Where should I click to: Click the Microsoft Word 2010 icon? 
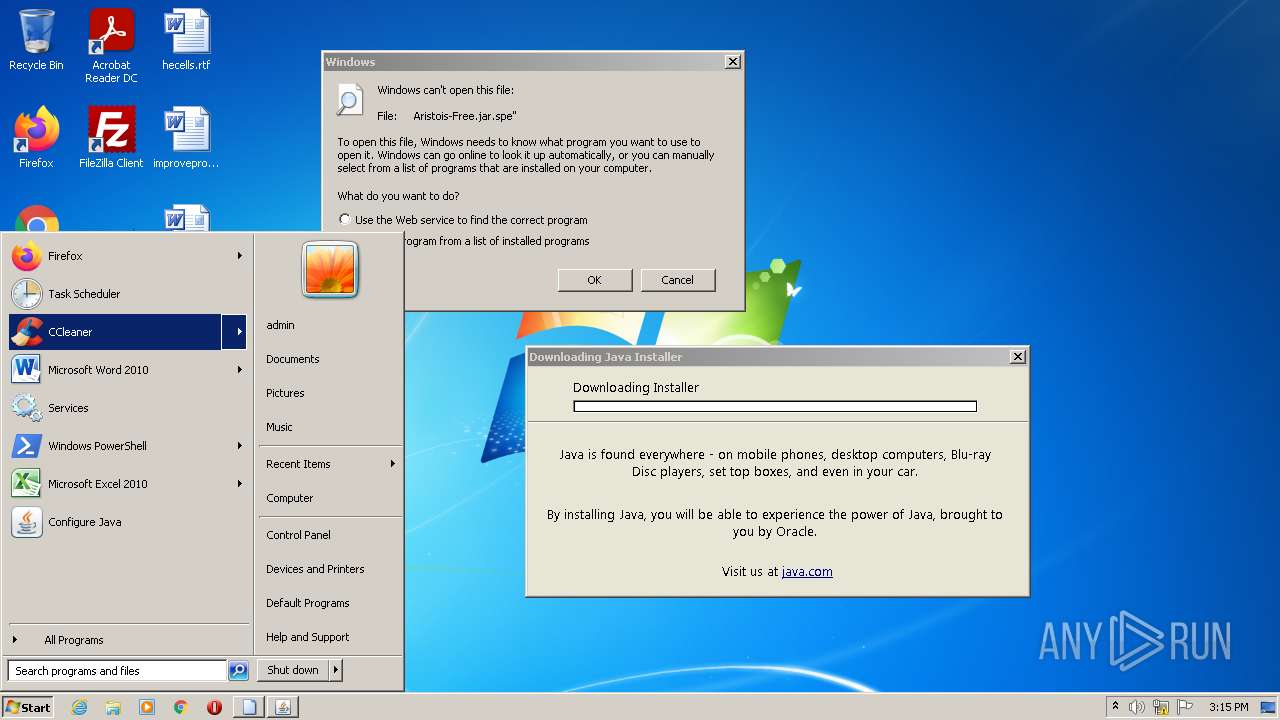(x=27, y=370)
